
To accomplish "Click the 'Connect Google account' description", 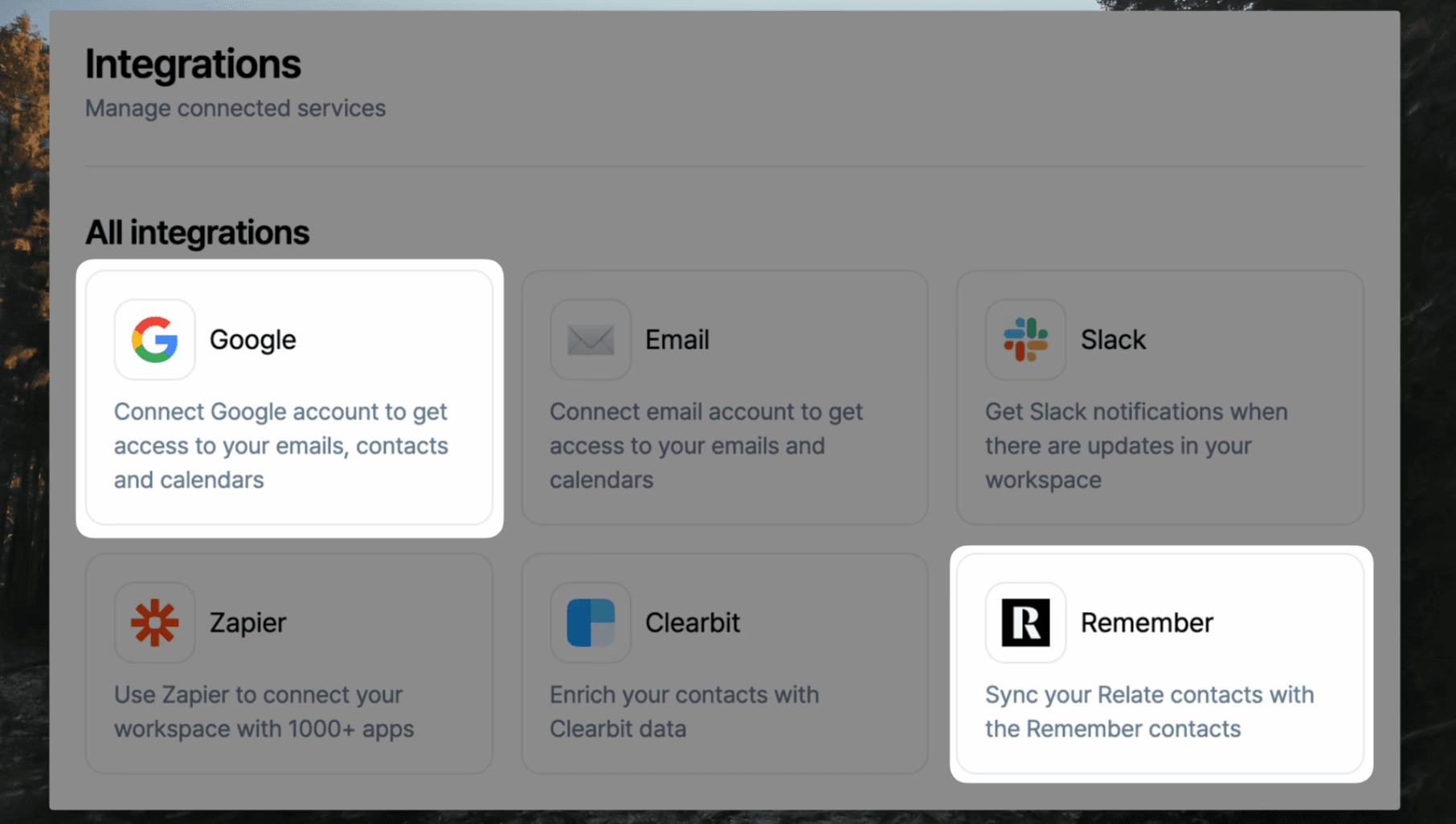I will (x=281, y=446).
